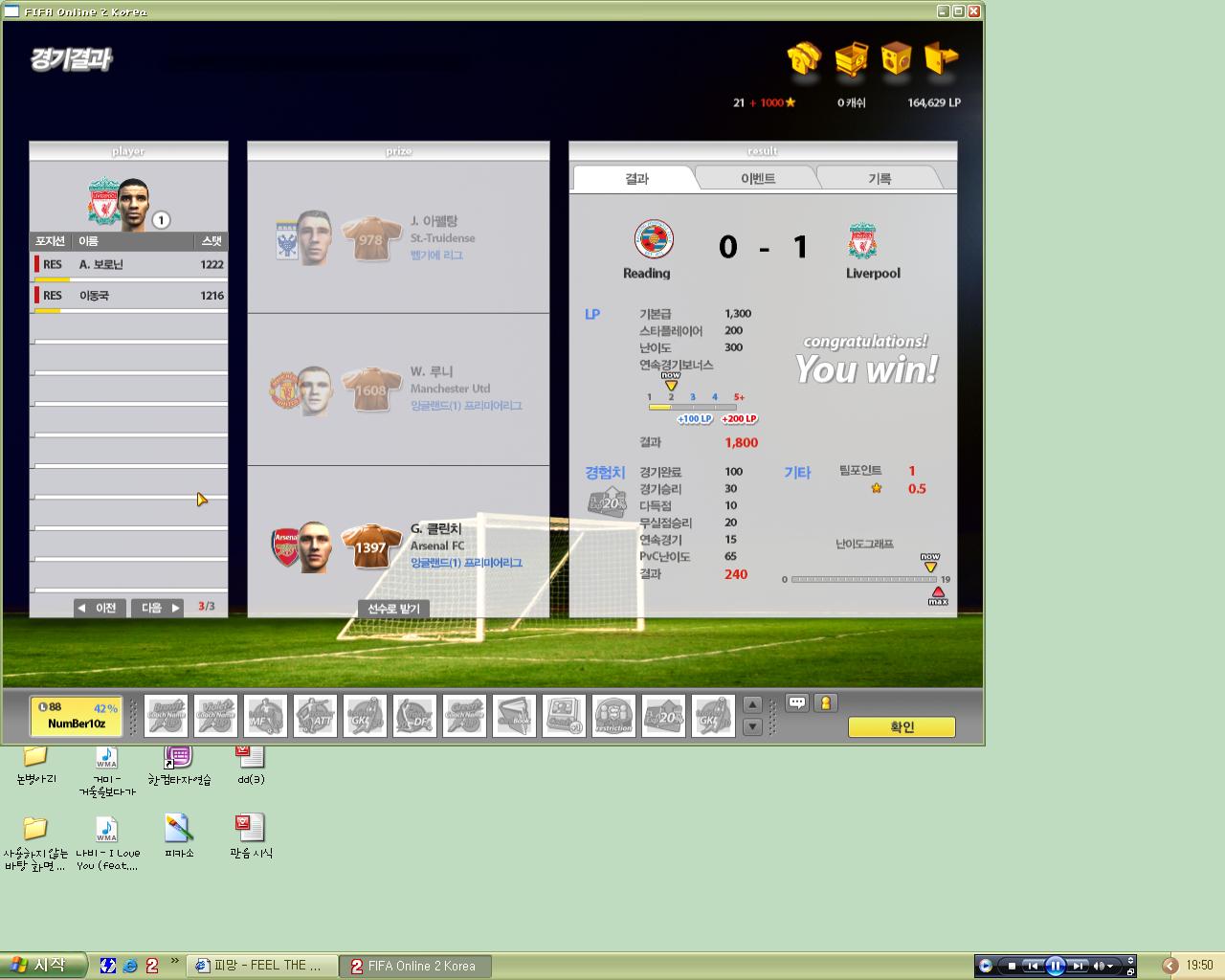Go to next page with 다음
The image size is (1225, 980).
(x=157, y=608)
